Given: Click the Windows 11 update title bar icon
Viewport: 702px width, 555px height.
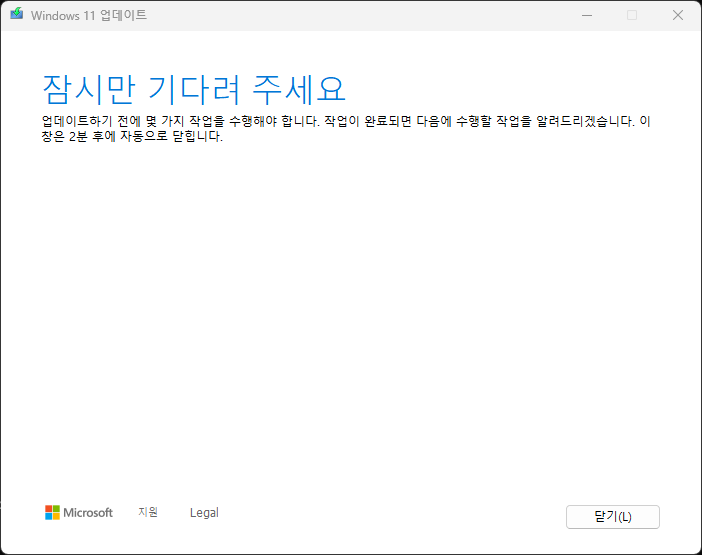Looking at the screenshot, I should click(17, 14).
